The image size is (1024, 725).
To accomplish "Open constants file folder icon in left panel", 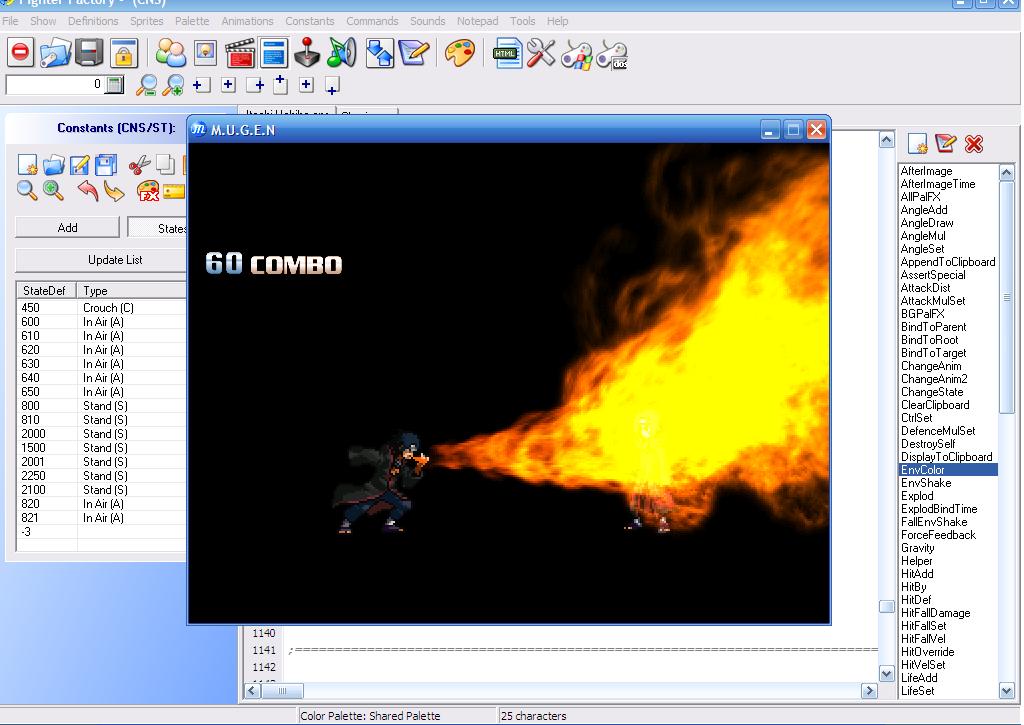I will point(54,165).
